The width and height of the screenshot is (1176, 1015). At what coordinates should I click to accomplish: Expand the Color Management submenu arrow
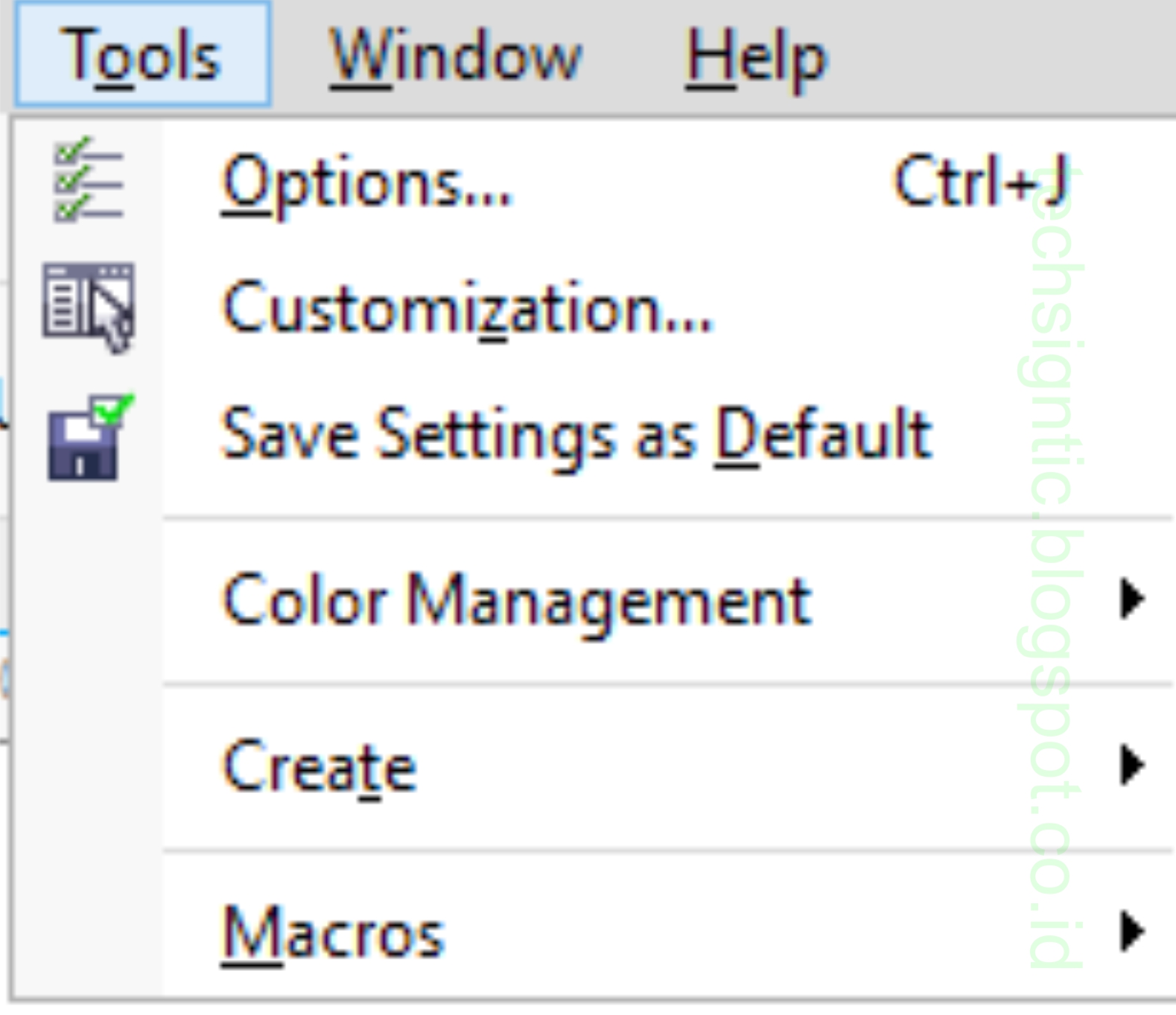[x=1132, y=596]
